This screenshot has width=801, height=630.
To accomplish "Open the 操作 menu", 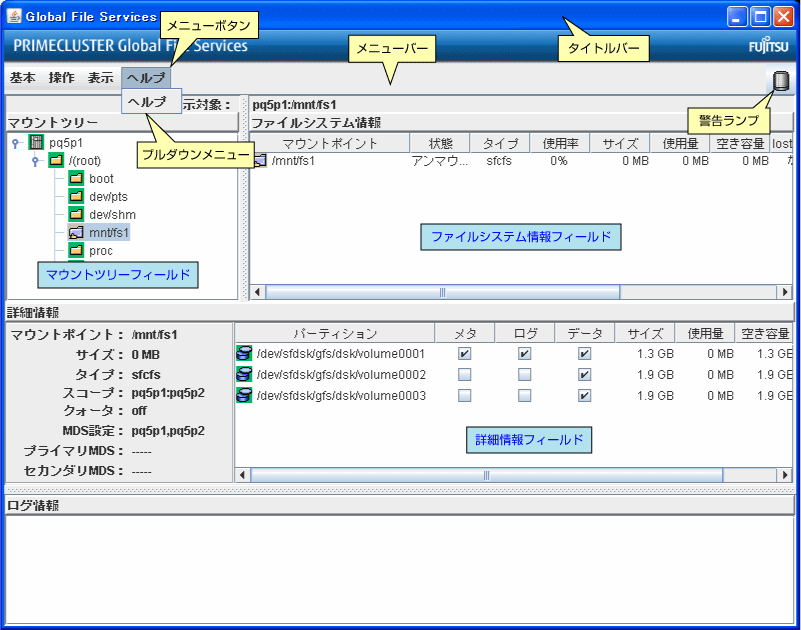I will tap(61, 78).
